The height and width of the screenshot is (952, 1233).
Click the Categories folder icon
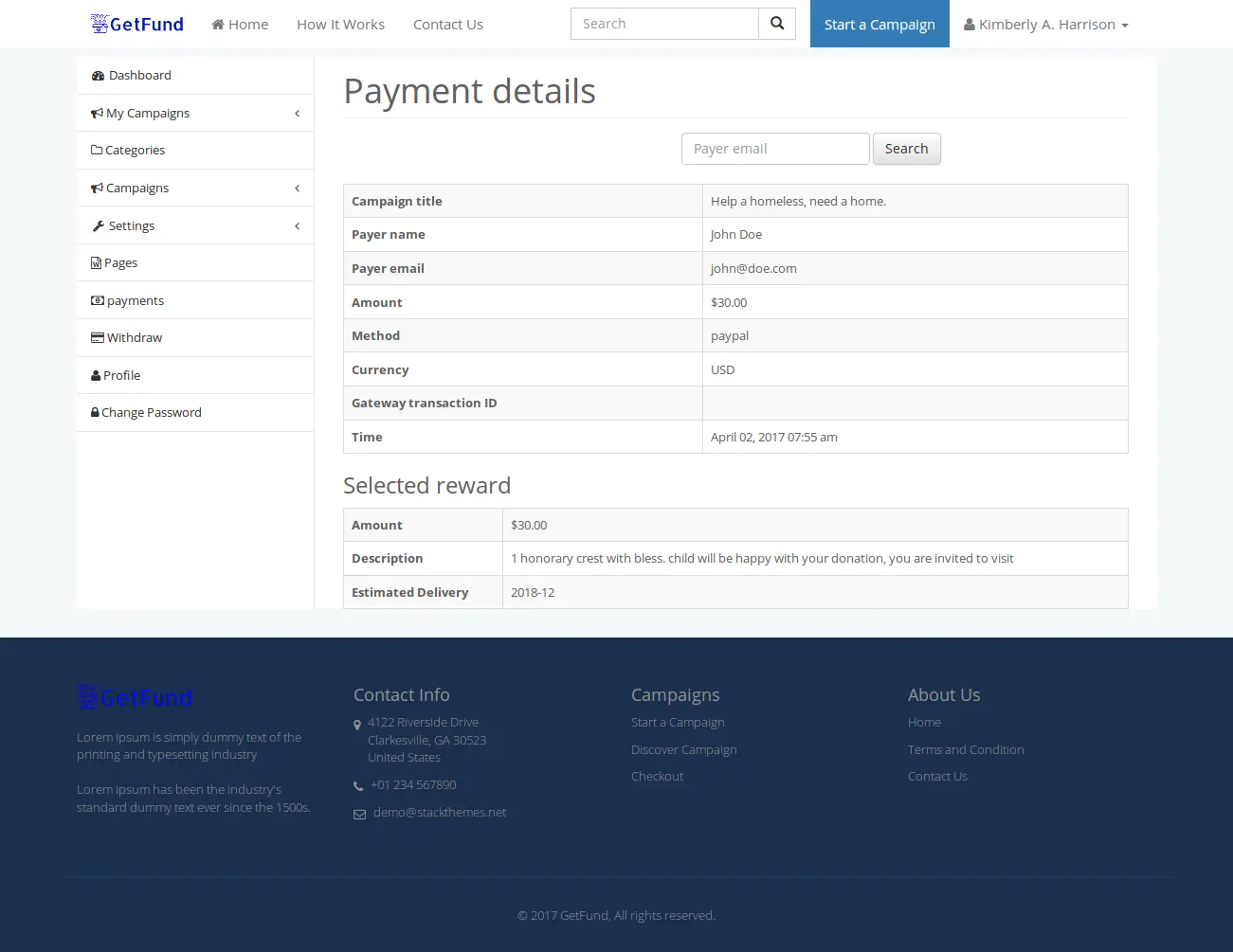[97, 150]
